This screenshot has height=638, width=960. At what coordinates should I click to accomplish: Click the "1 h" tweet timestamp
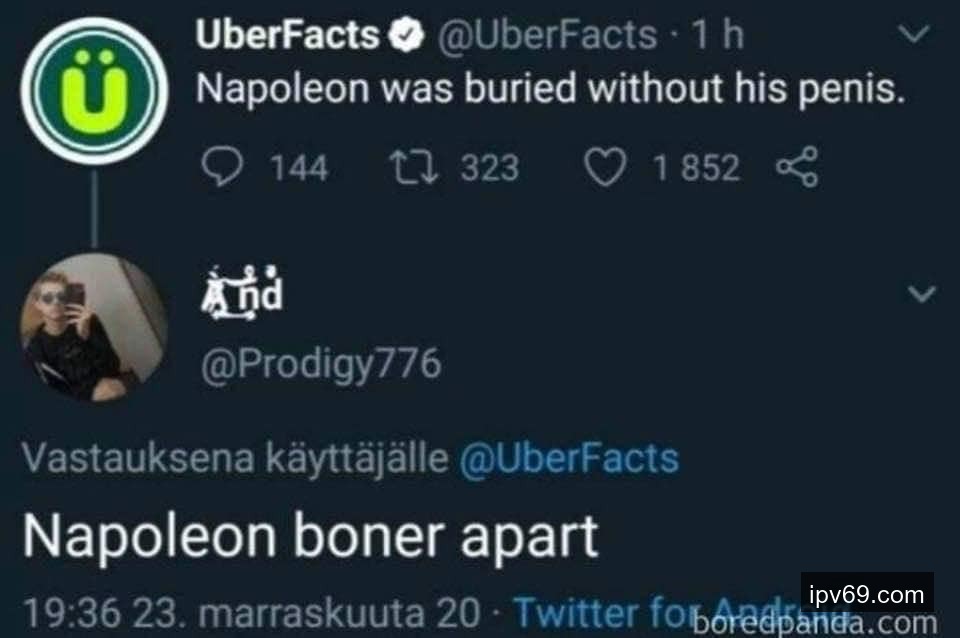tap(718, 36)
